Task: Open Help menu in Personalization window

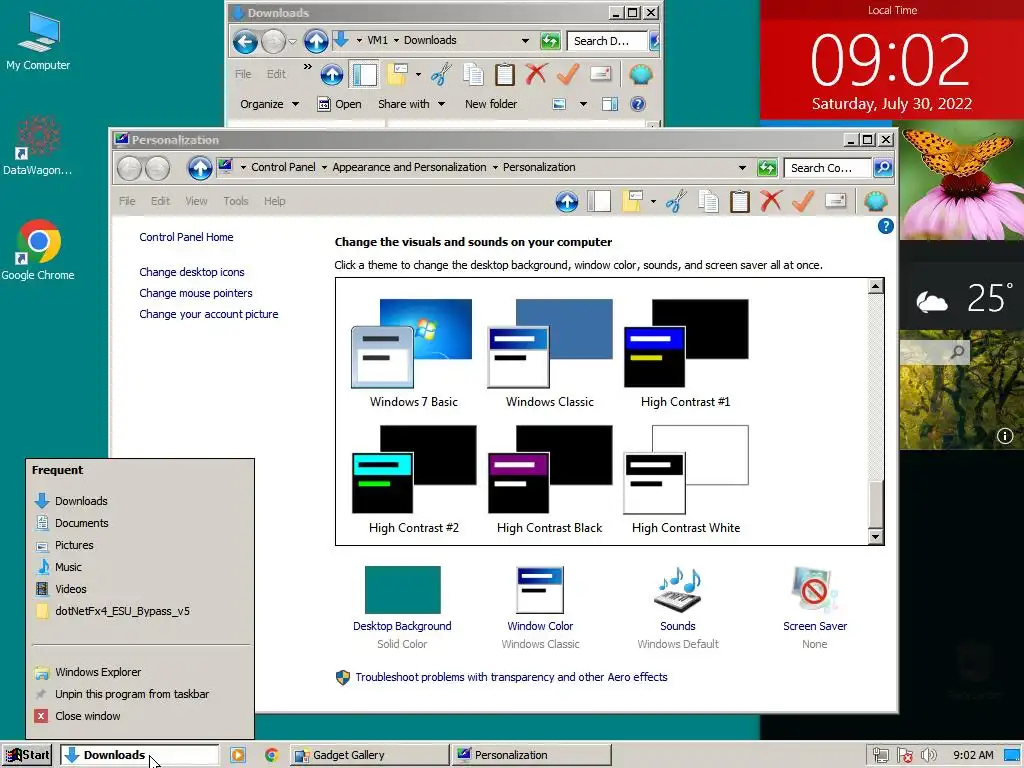Action: click(275, 201)
